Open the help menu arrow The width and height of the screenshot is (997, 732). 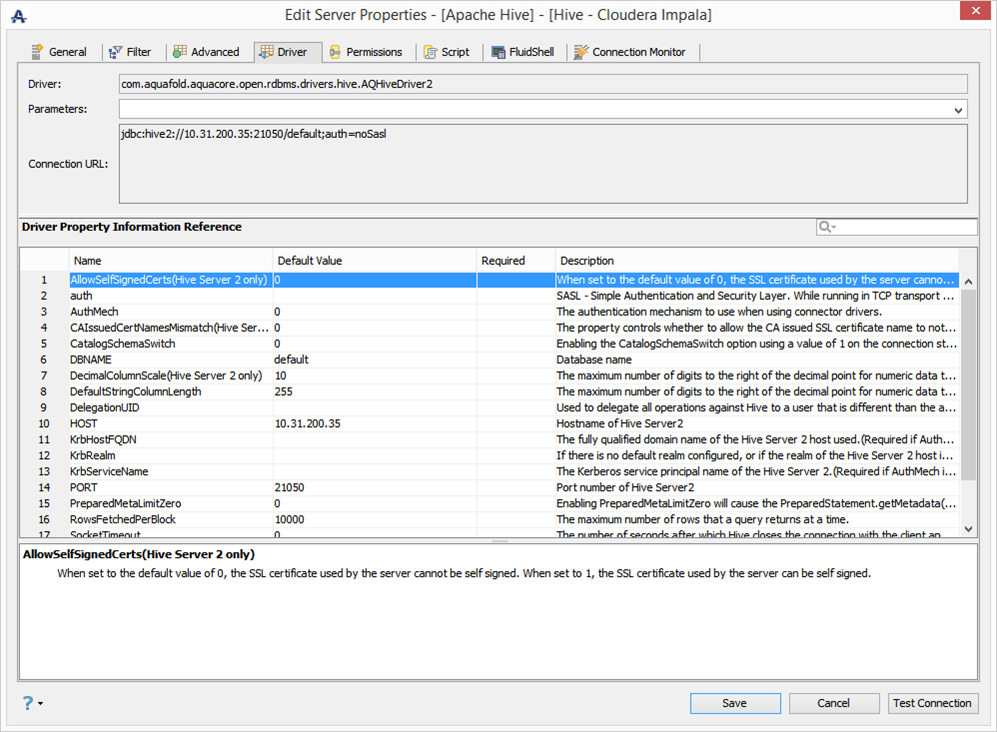click(x=40, y=704)
